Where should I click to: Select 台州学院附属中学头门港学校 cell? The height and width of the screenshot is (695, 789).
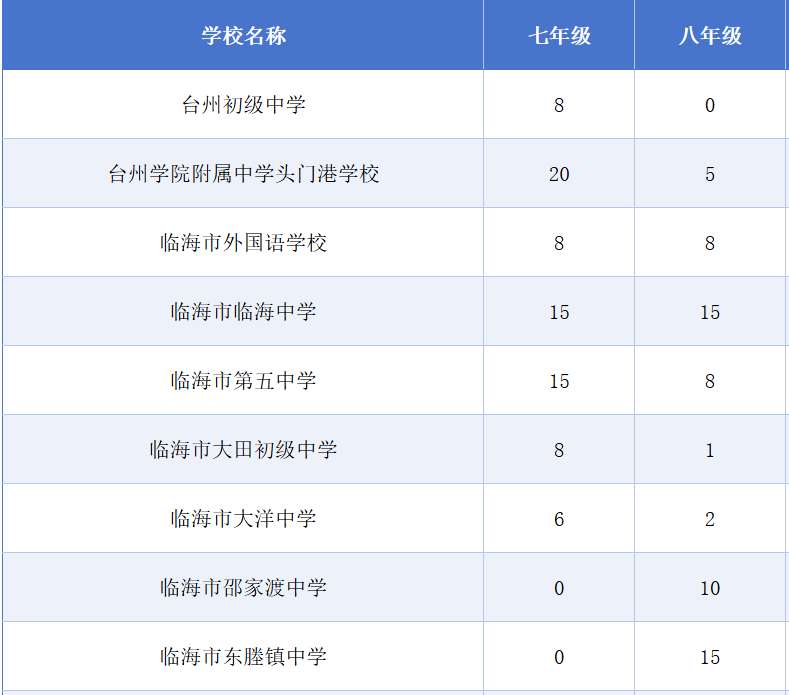tap(243, 174)
